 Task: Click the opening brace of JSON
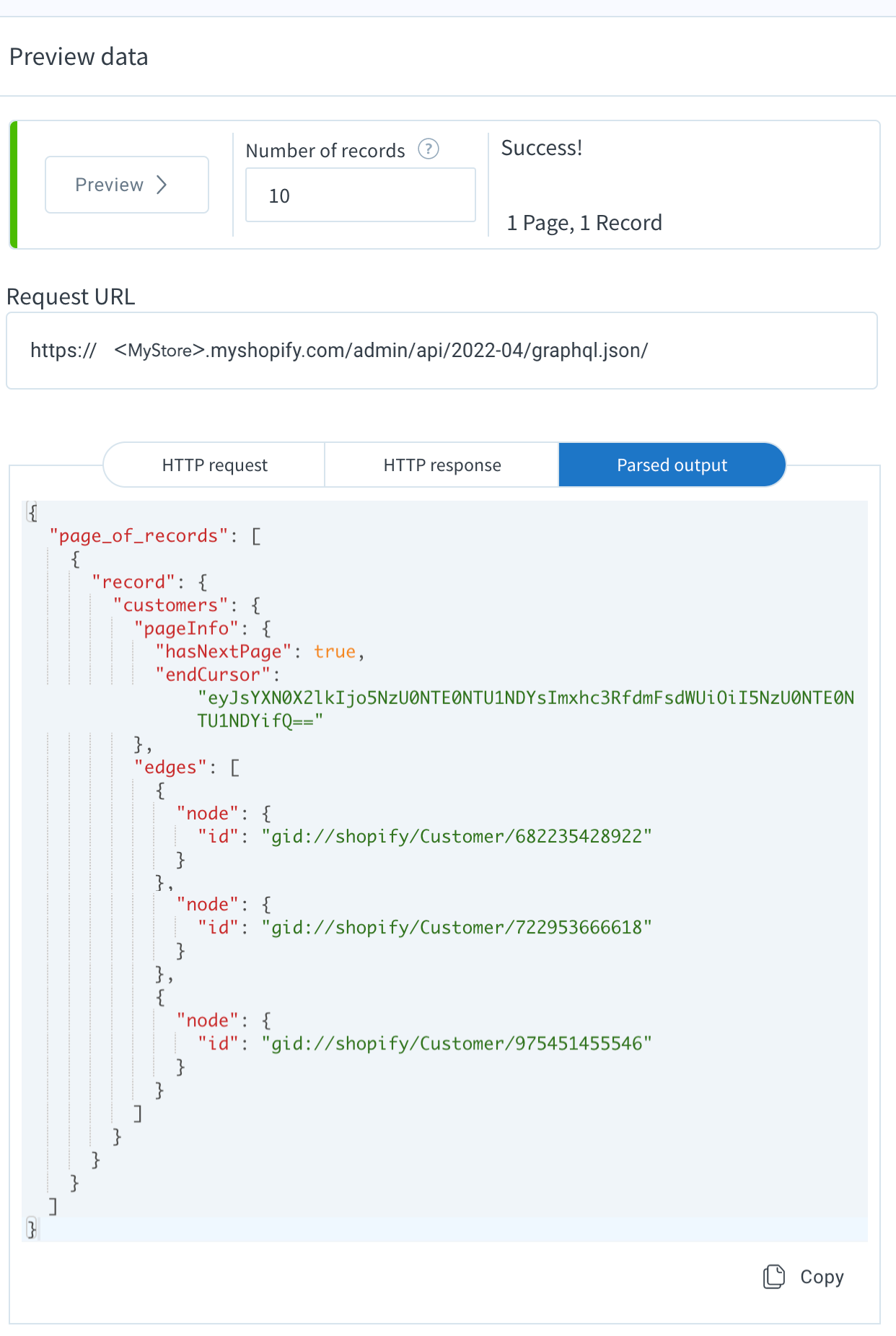tap(32, 512)
